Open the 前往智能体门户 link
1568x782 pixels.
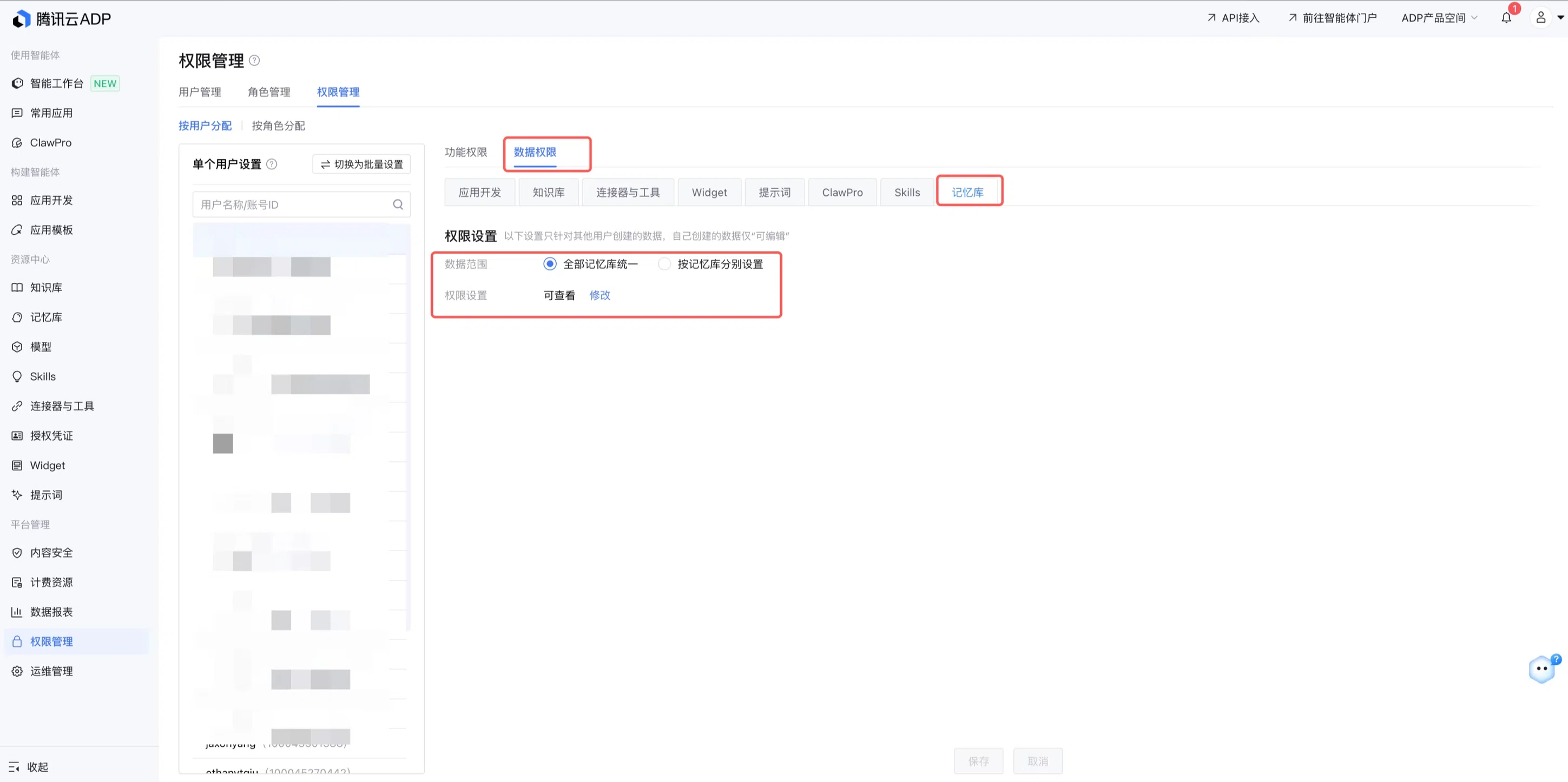(x=1333, y=18)
